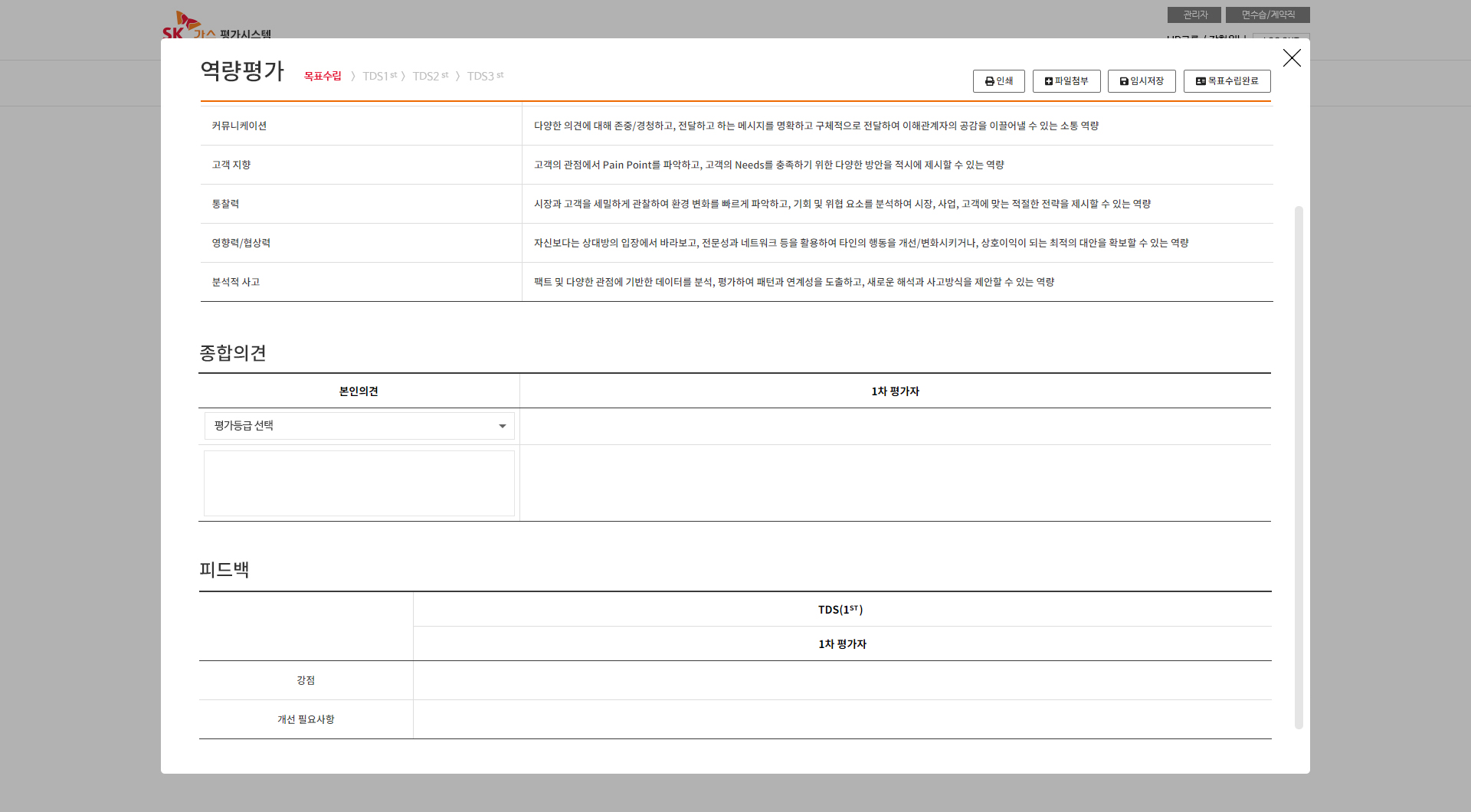Viewport: 1471px width, 812px height.
Task: Click 임시저장 to save temporarily
Action: tap(1141, 81)
